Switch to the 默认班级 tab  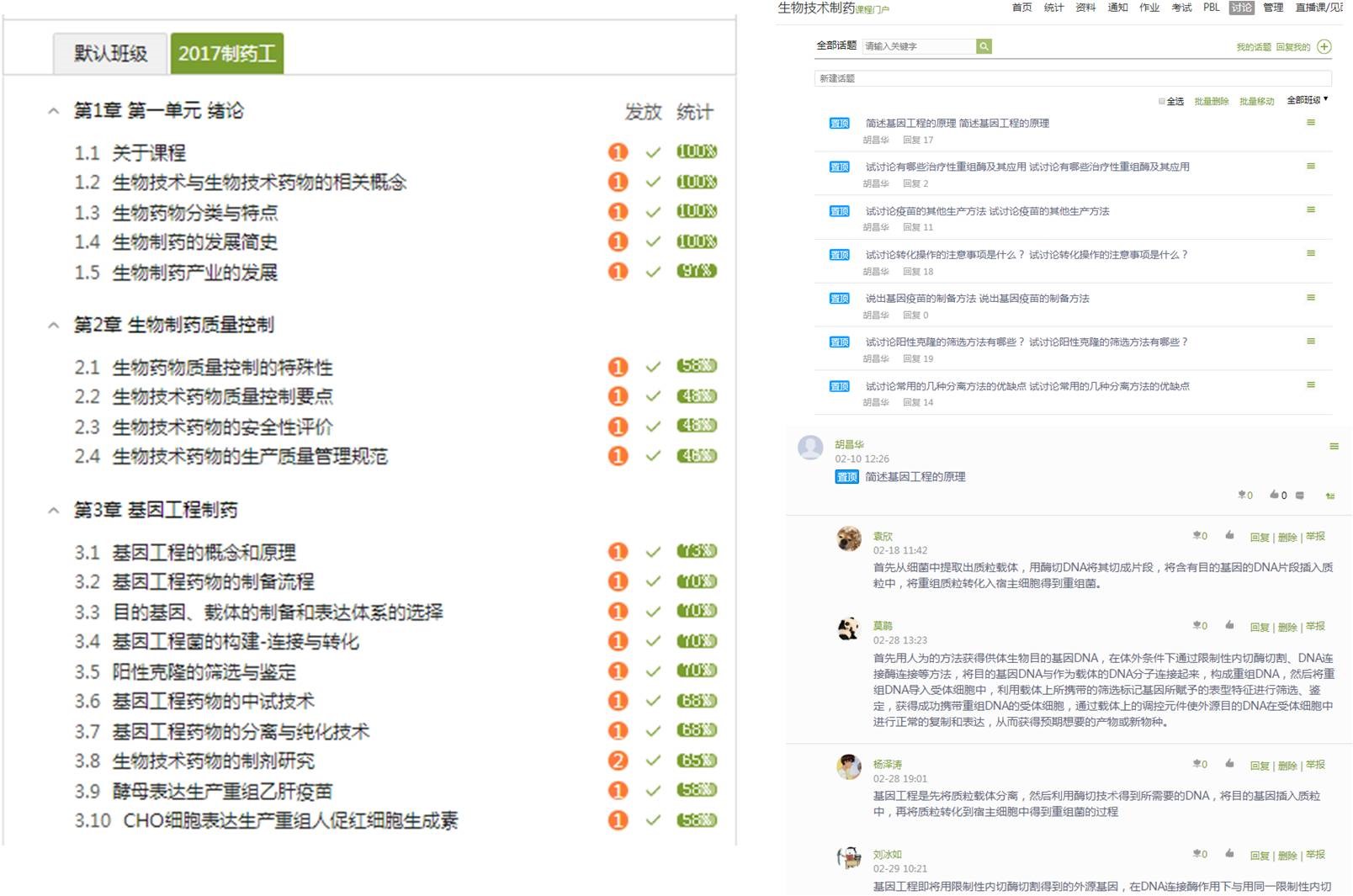click(110, 54)
